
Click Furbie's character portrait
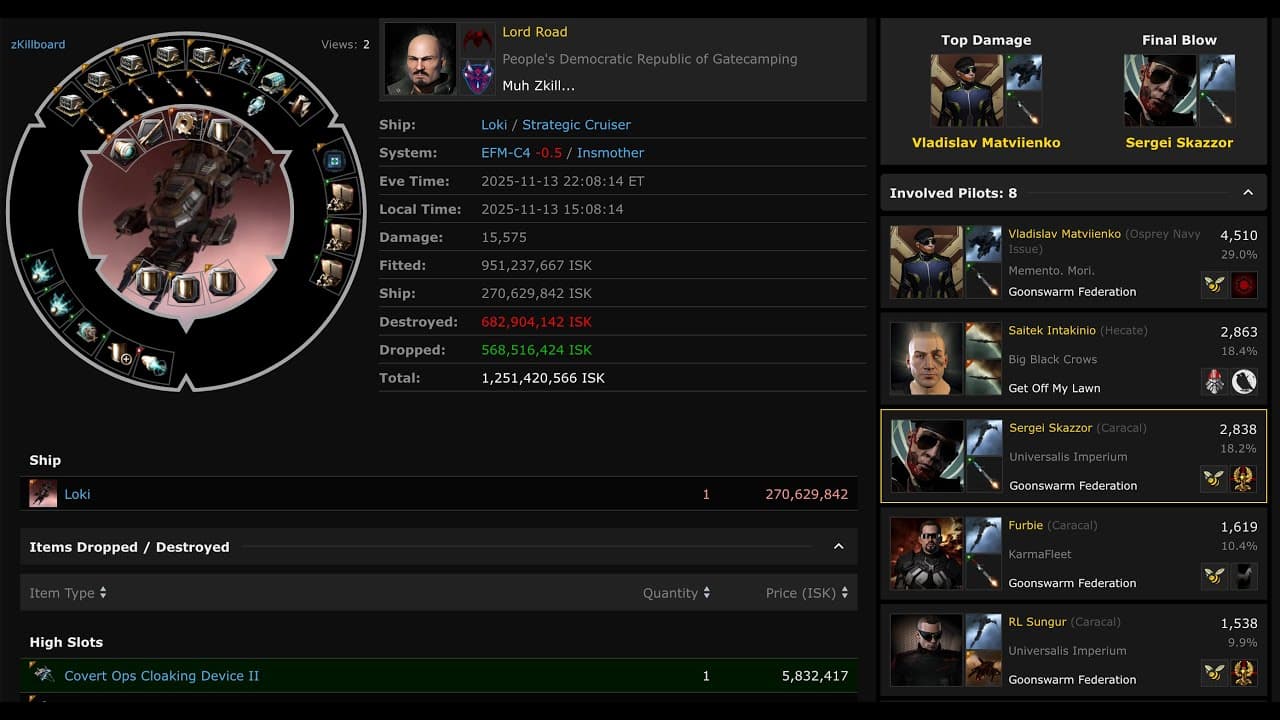pyautogui.click(x=927, y=553)
